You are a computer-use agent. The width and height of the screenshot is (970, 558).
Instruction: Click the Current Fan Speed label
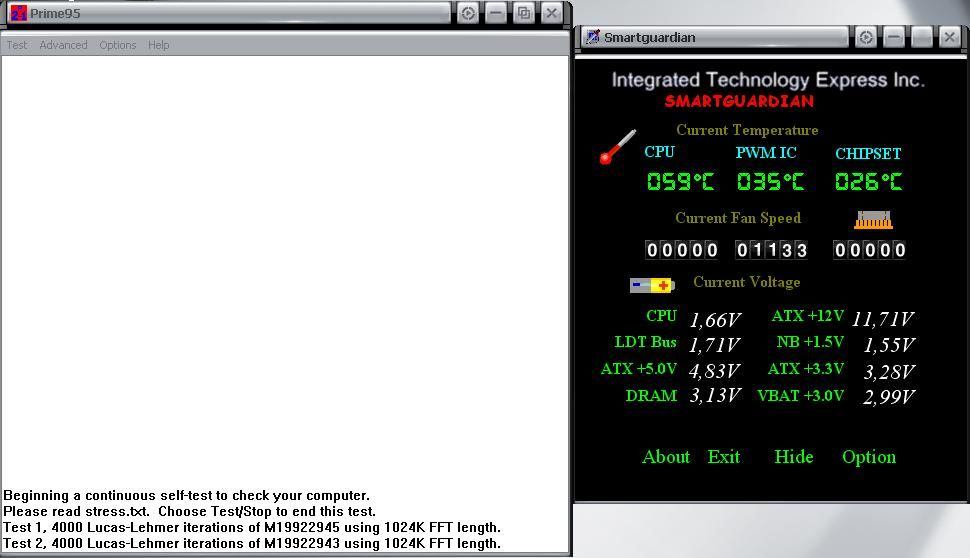(x=738, y=218)
